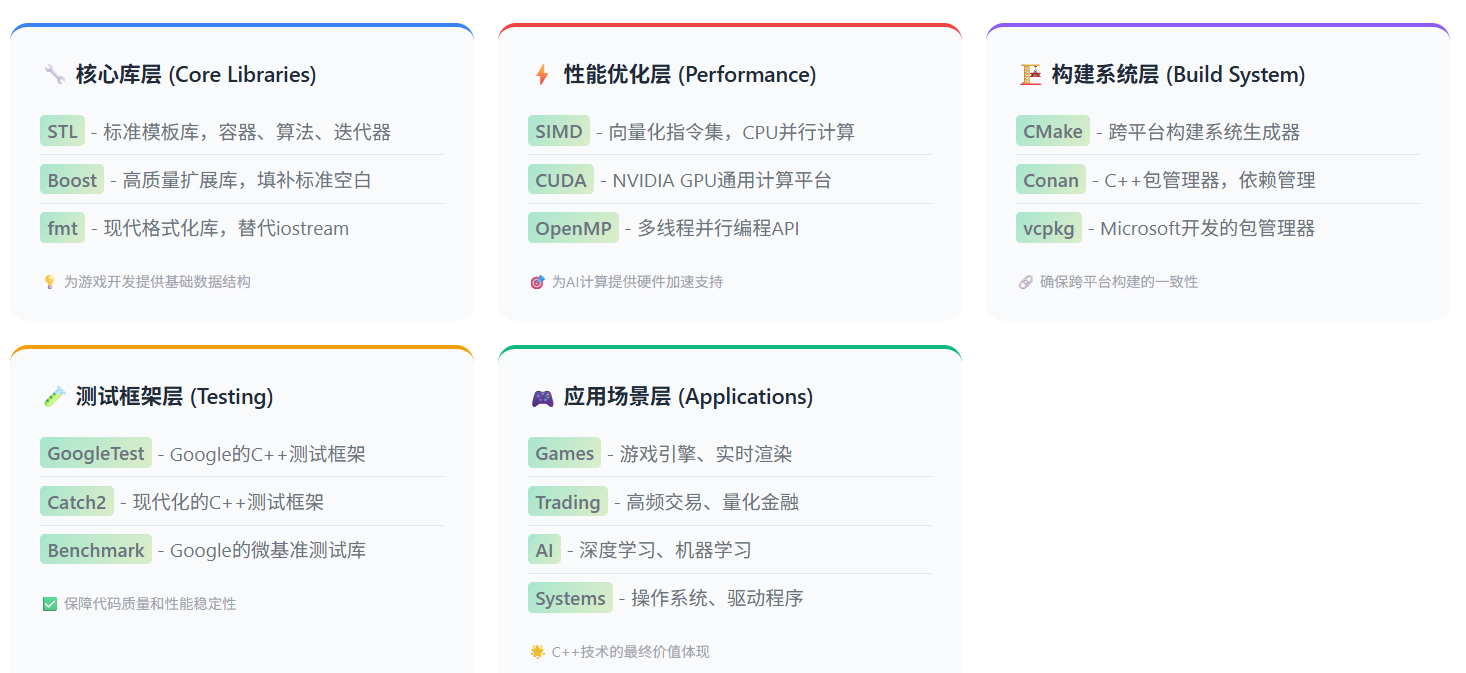Click text 游戏引擎、实时渲染
The height and width of the screenshot is (673, 1466).
706,454
